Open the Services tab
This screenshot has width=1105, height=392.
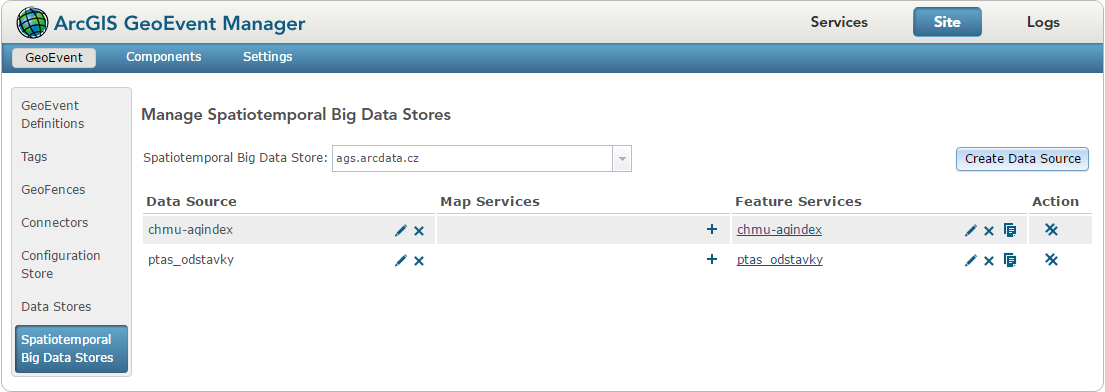point(839,22)
